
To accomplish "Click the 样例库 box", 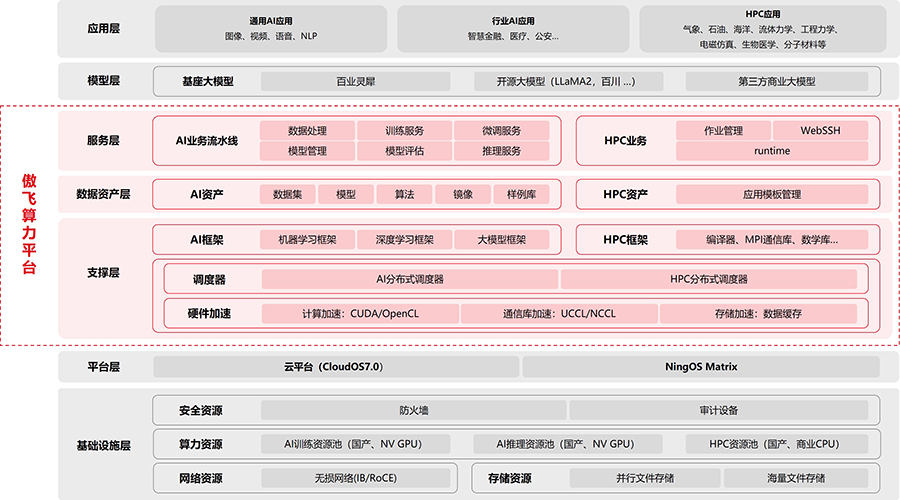I will coord(521,194).
